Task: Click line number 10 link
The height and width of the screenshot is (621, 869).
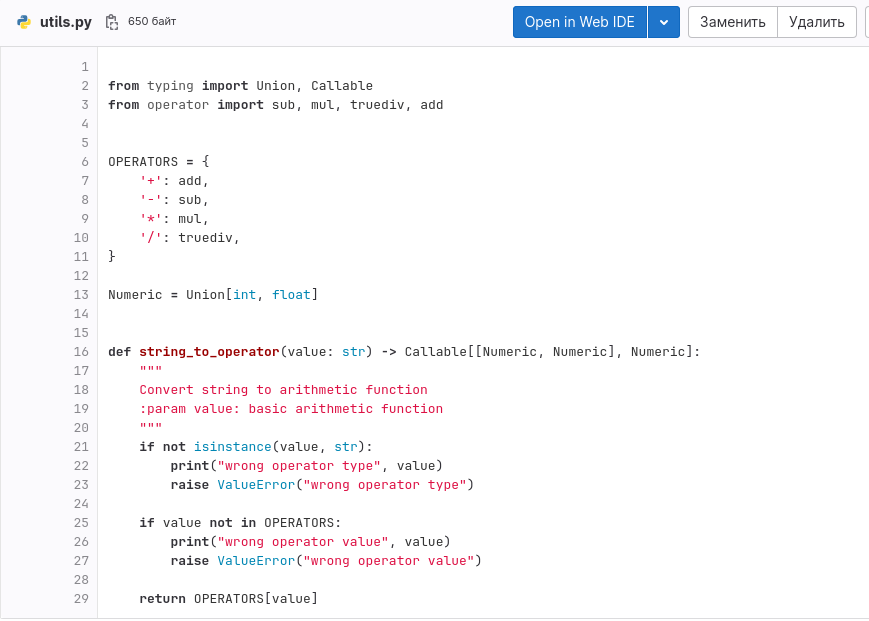Action: tap(81, 238)
